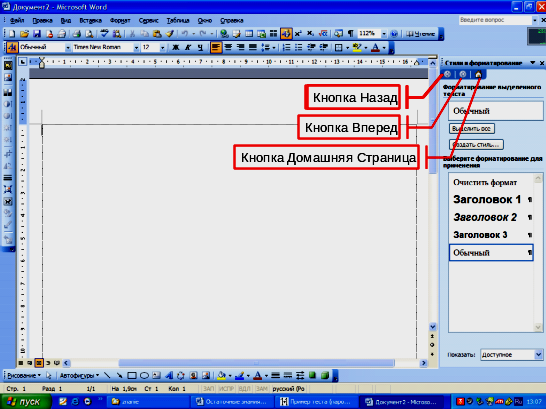The image size is (546, 409).
Task: Open the Показать dropdown Доступное
Action: [x=538, y=355]
